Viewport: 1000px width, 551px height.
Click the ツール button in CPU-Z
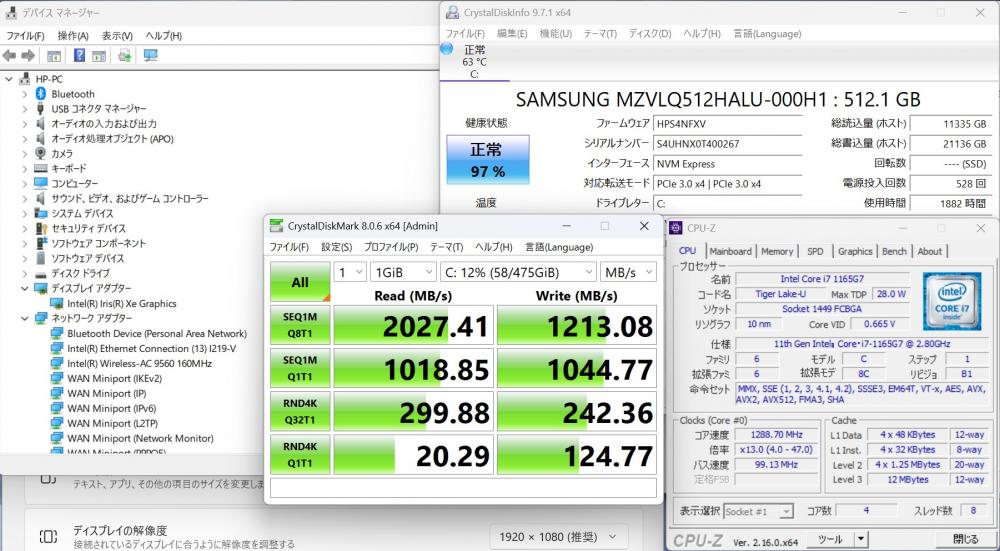point(829,540)
